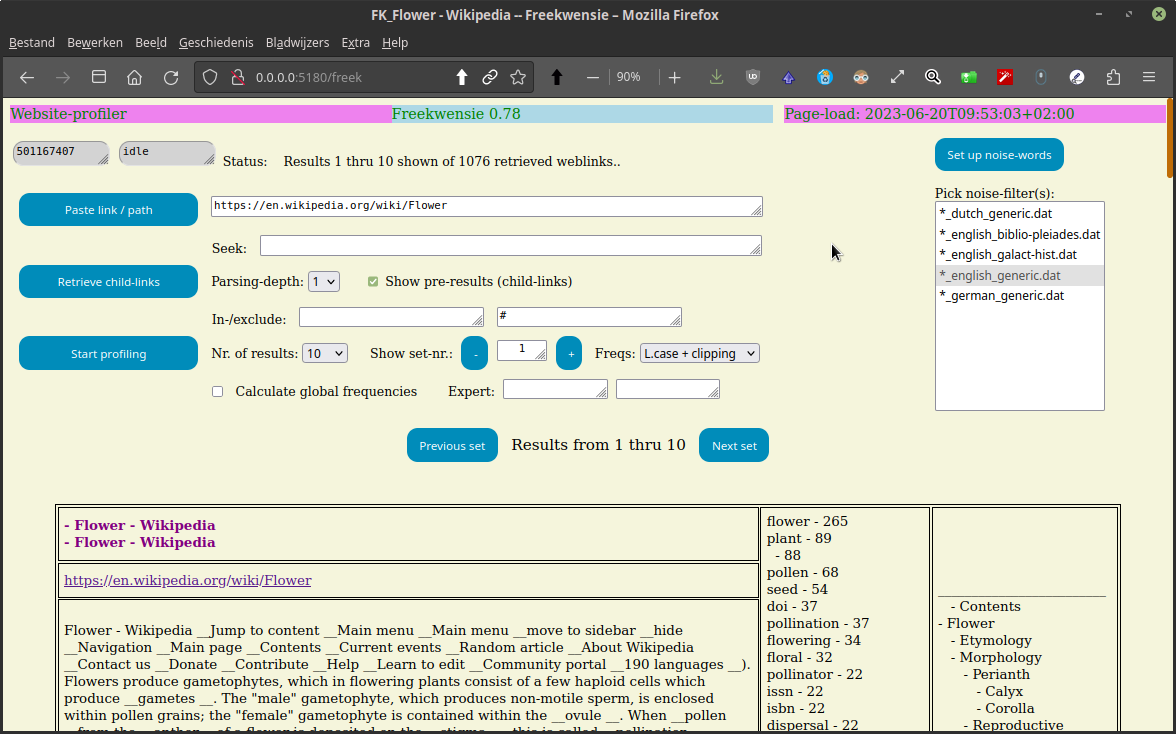Select *_dutch_generic.dat noise filter

(1019, 214)
